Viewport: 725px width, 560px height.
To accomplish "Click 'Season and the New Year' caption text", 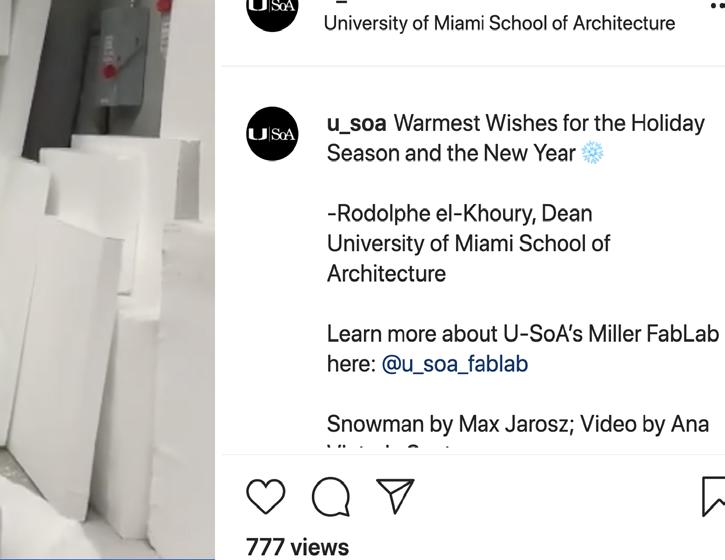I will (451, 153).
